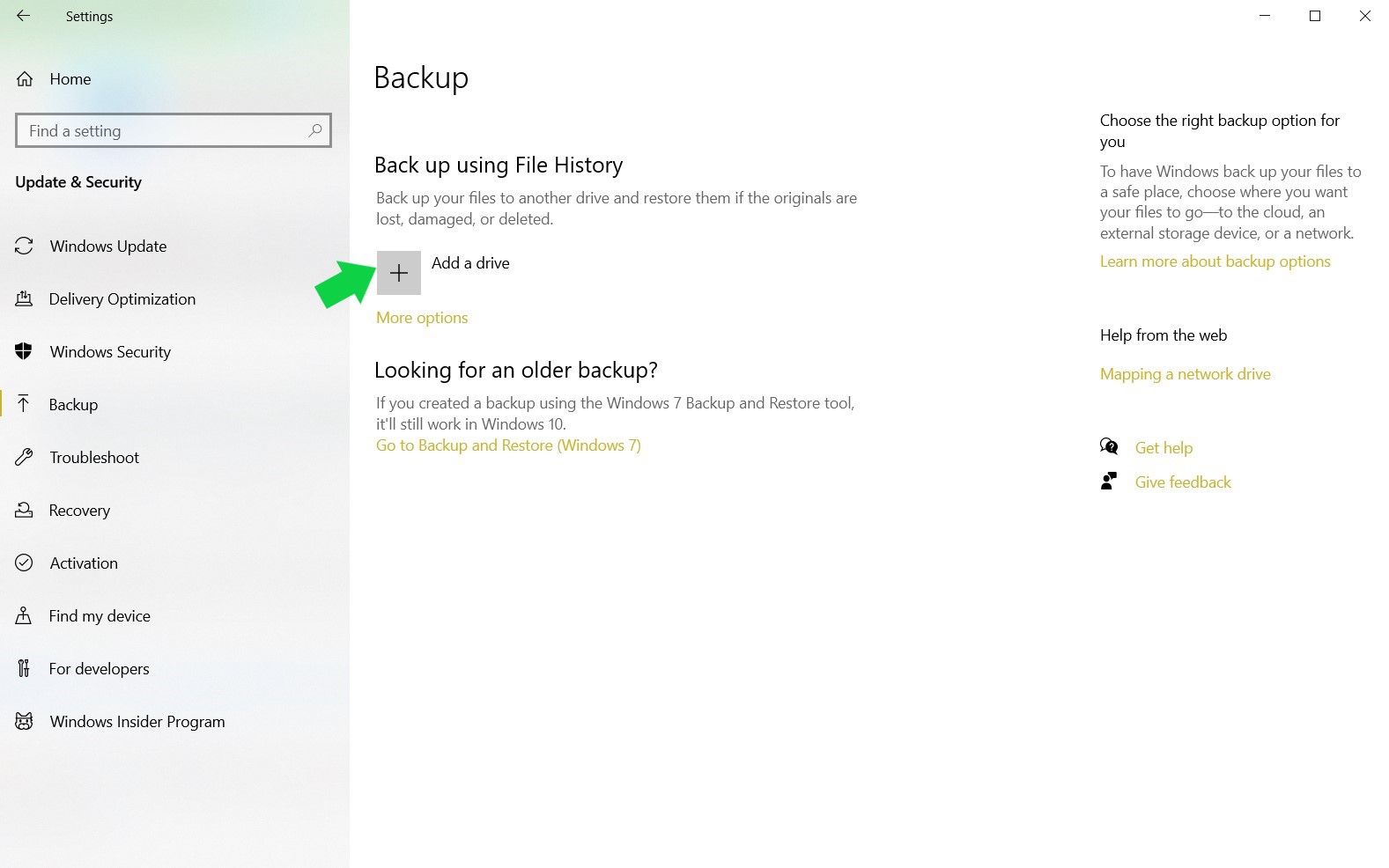Image resolution: width=1389 pixels, height=868 pixels.
Task: Click Give feedback link
Action: pos(1182,482)
